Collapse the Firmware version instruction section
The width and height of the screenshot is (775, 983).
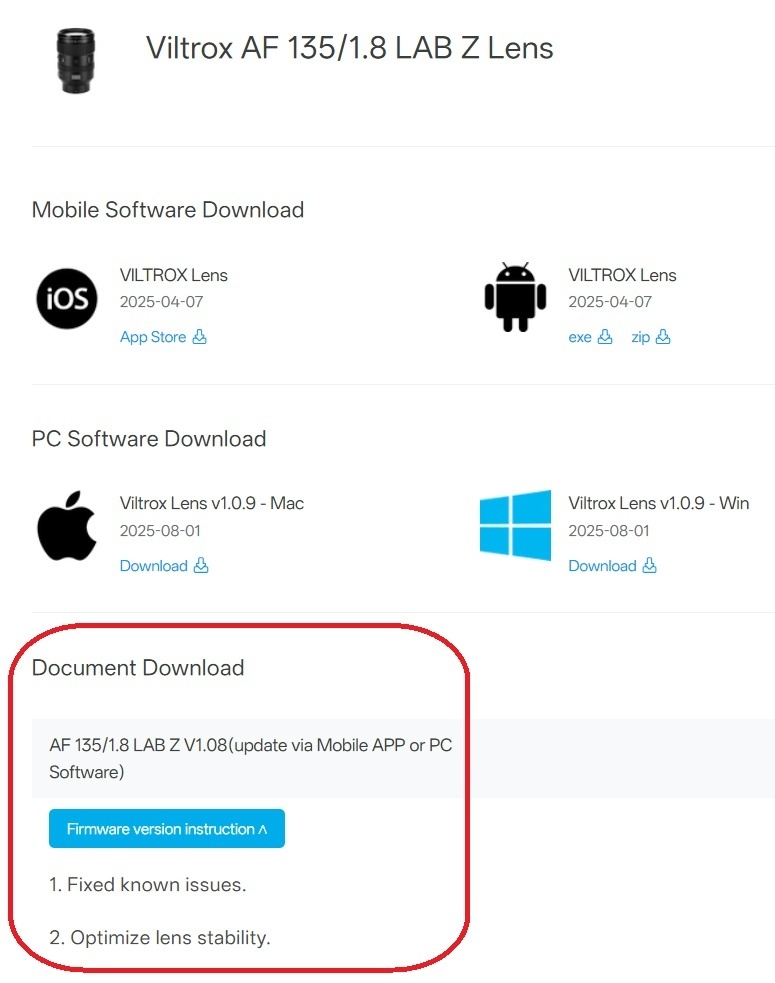click(x=167, y=829)
